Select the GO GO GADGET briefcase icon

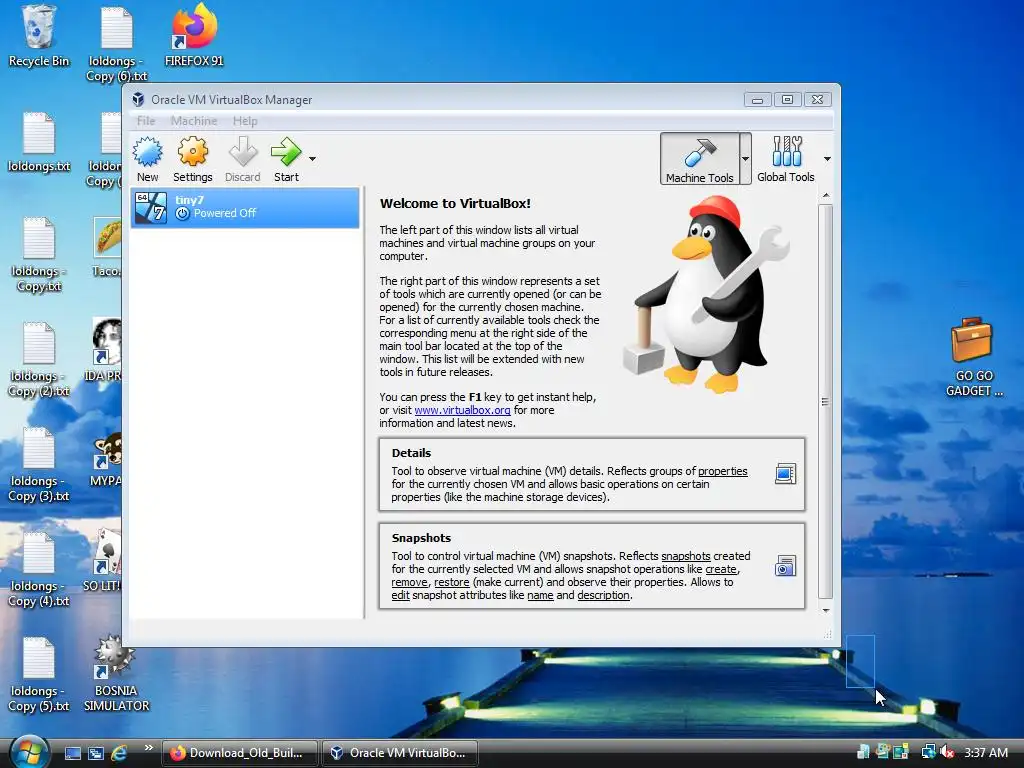(x=973, y=358)
